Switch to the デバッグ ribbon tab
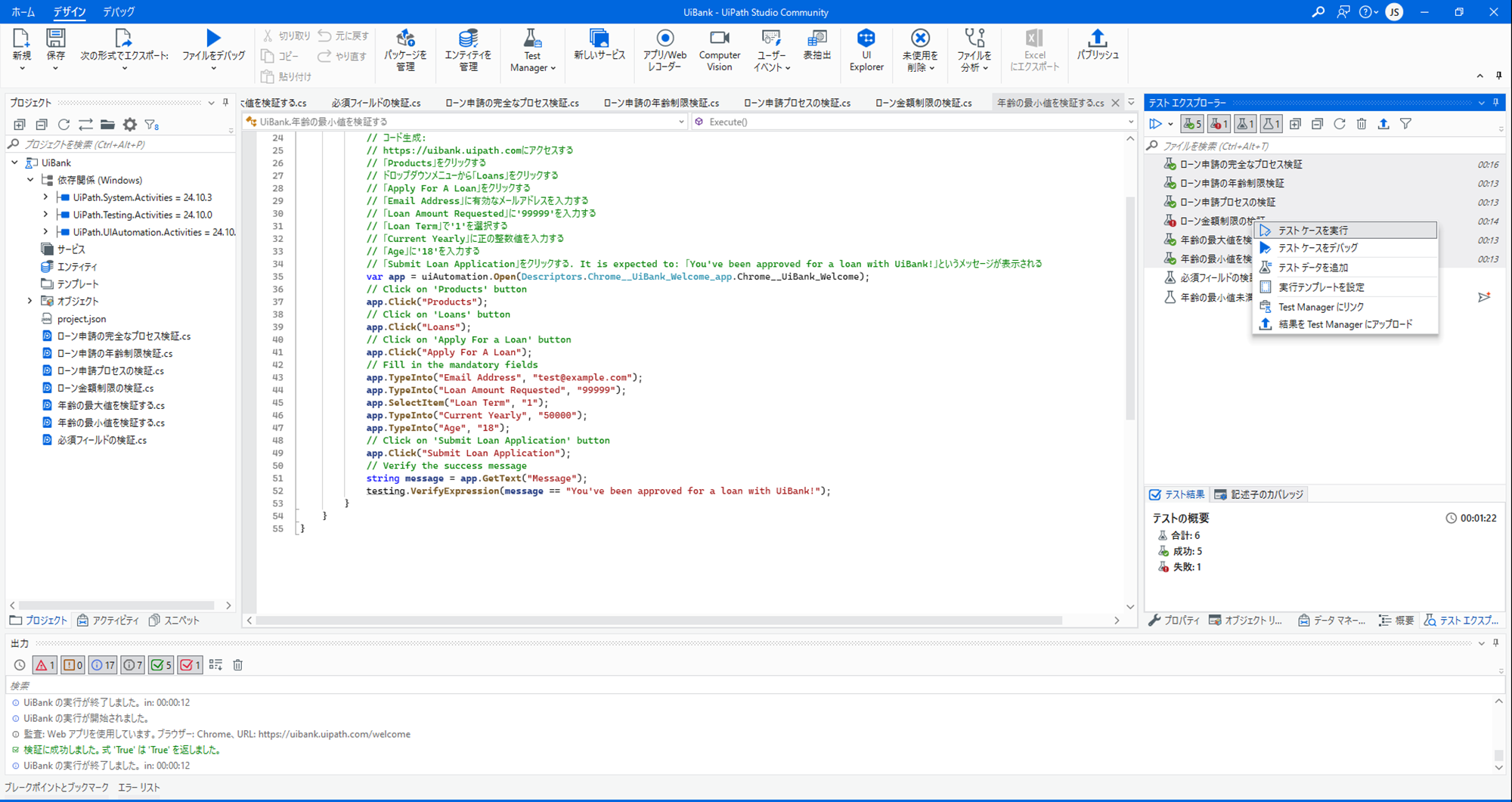The image size is (1512, 802). click(119, 12)
